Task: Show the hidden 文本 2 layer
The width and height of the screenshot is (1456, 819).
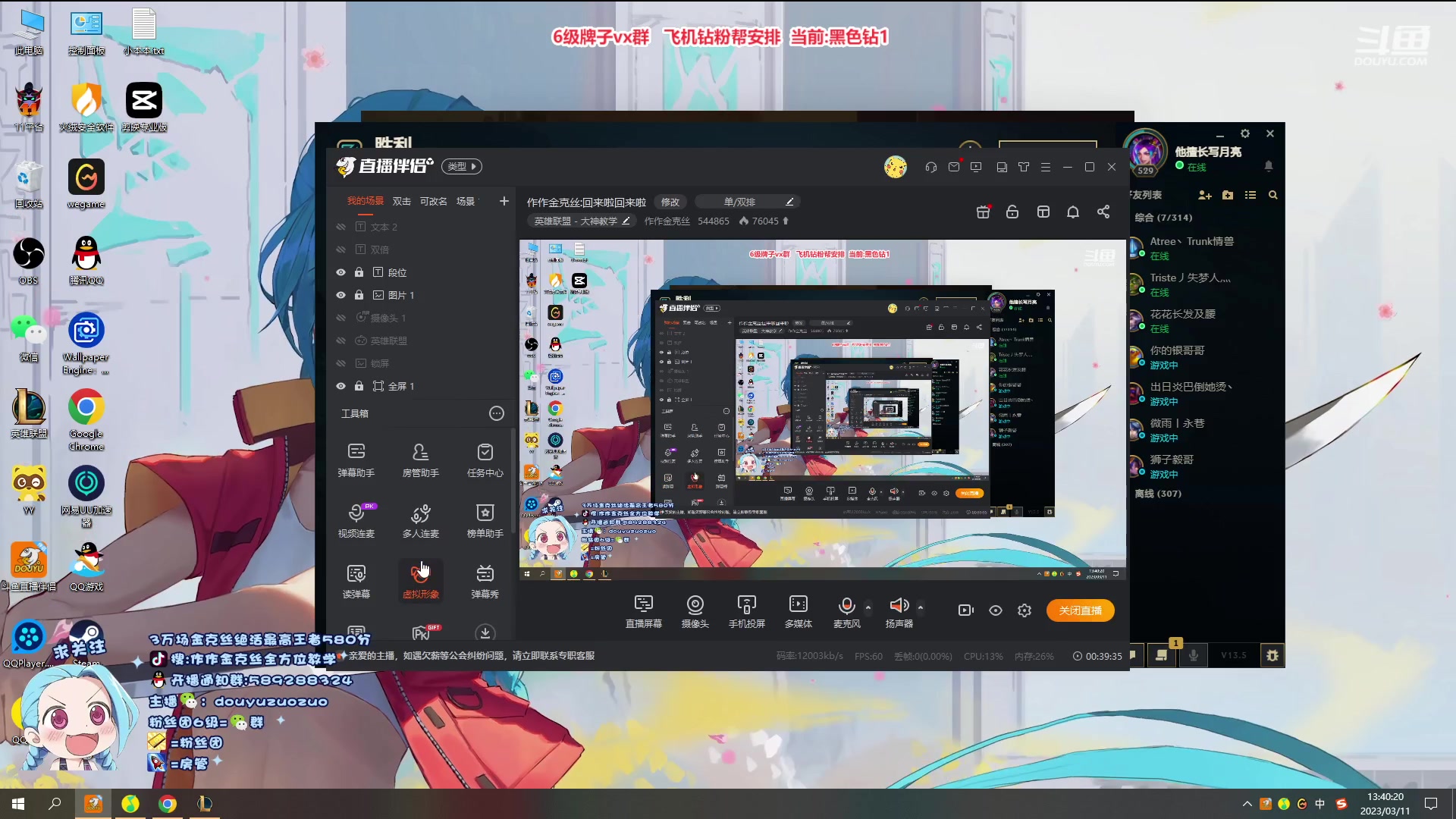Action: 340,227
